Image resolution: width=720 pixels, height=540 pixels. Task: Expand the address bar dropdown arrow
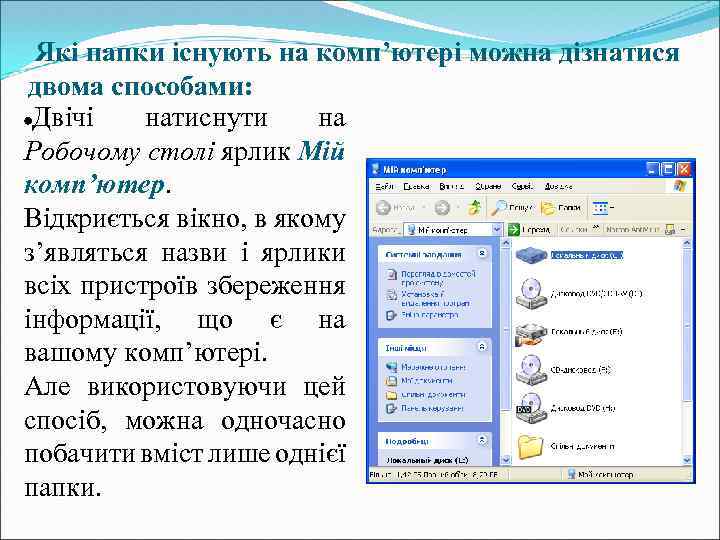pyautogui.click(x=497, y=229)
